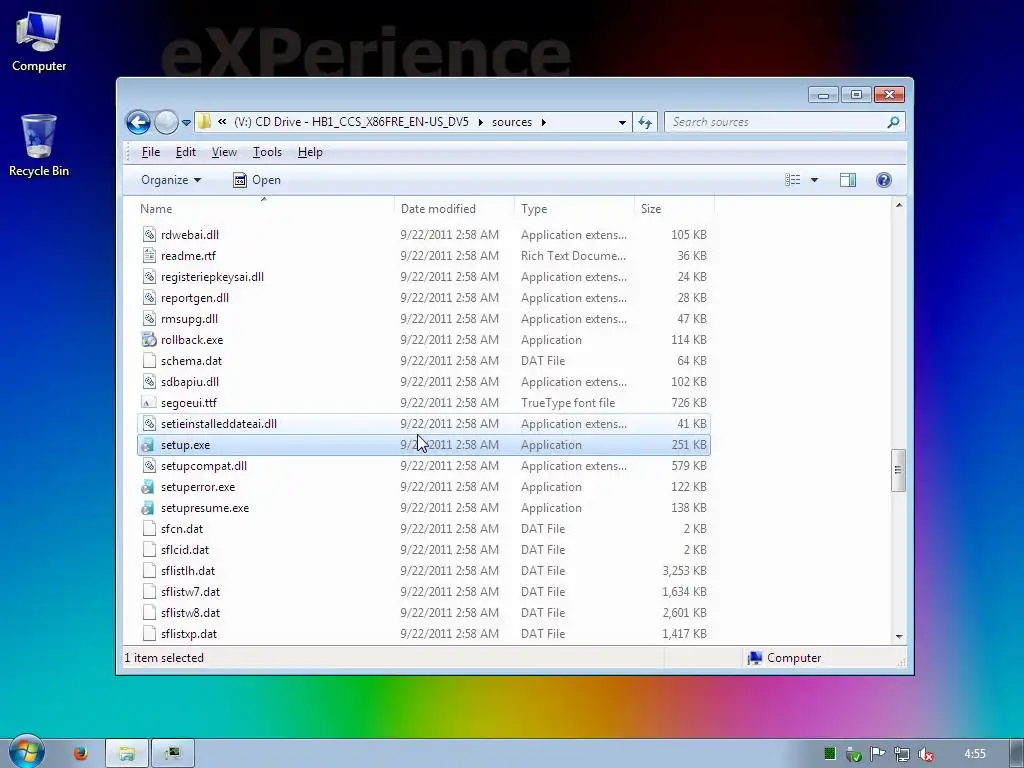The height and width of the screenshot is (768, 1024).
Task: Click the scroll down arrow
Action: tap(899, 636)
